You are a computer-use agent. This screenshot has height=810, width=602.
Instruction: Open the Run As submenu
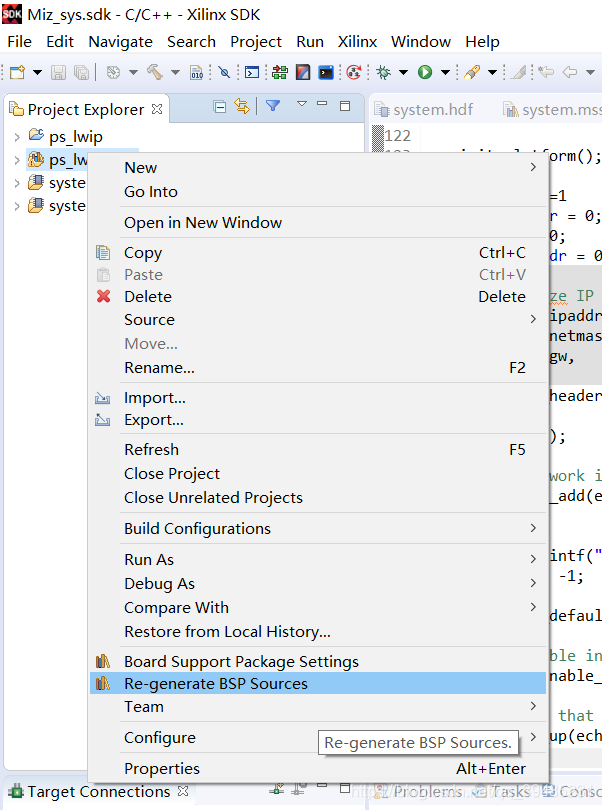[x=318, y=559]
